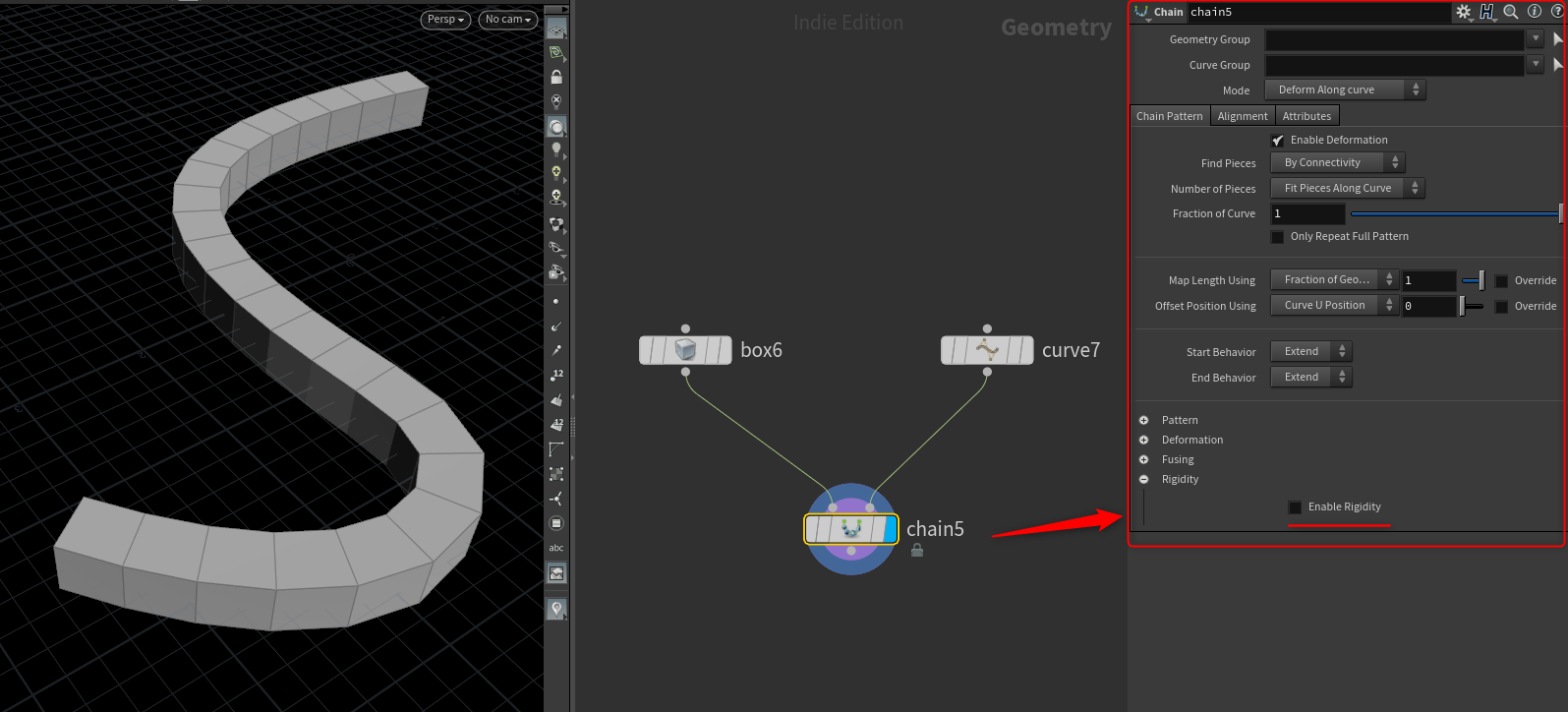Click the curve7 node label
Screen dimensions: 1568x712
tap(1071, 350)
